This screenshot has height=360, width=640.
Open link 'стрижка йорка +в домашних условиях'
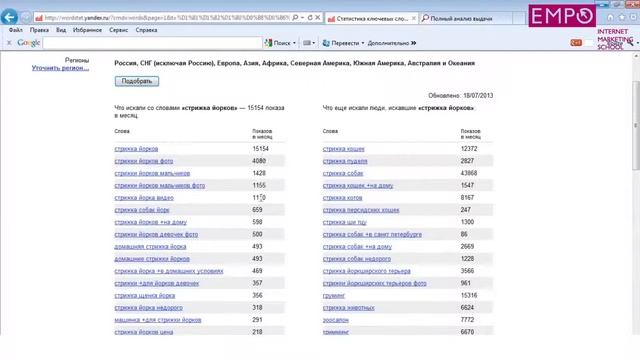169,271
